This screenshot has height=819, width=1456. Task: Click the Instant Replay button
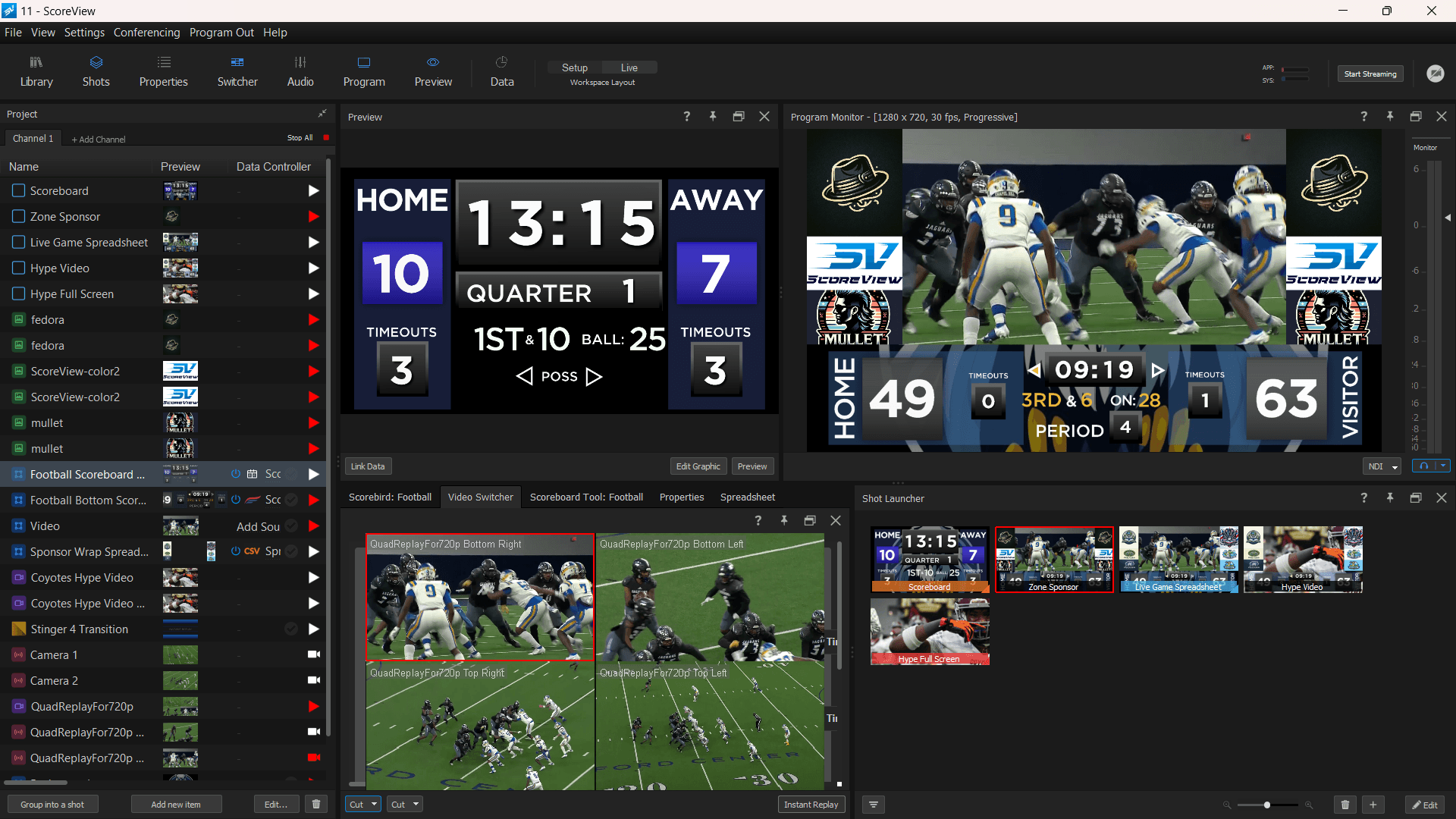pyautogui.click(x=811, y=804)
